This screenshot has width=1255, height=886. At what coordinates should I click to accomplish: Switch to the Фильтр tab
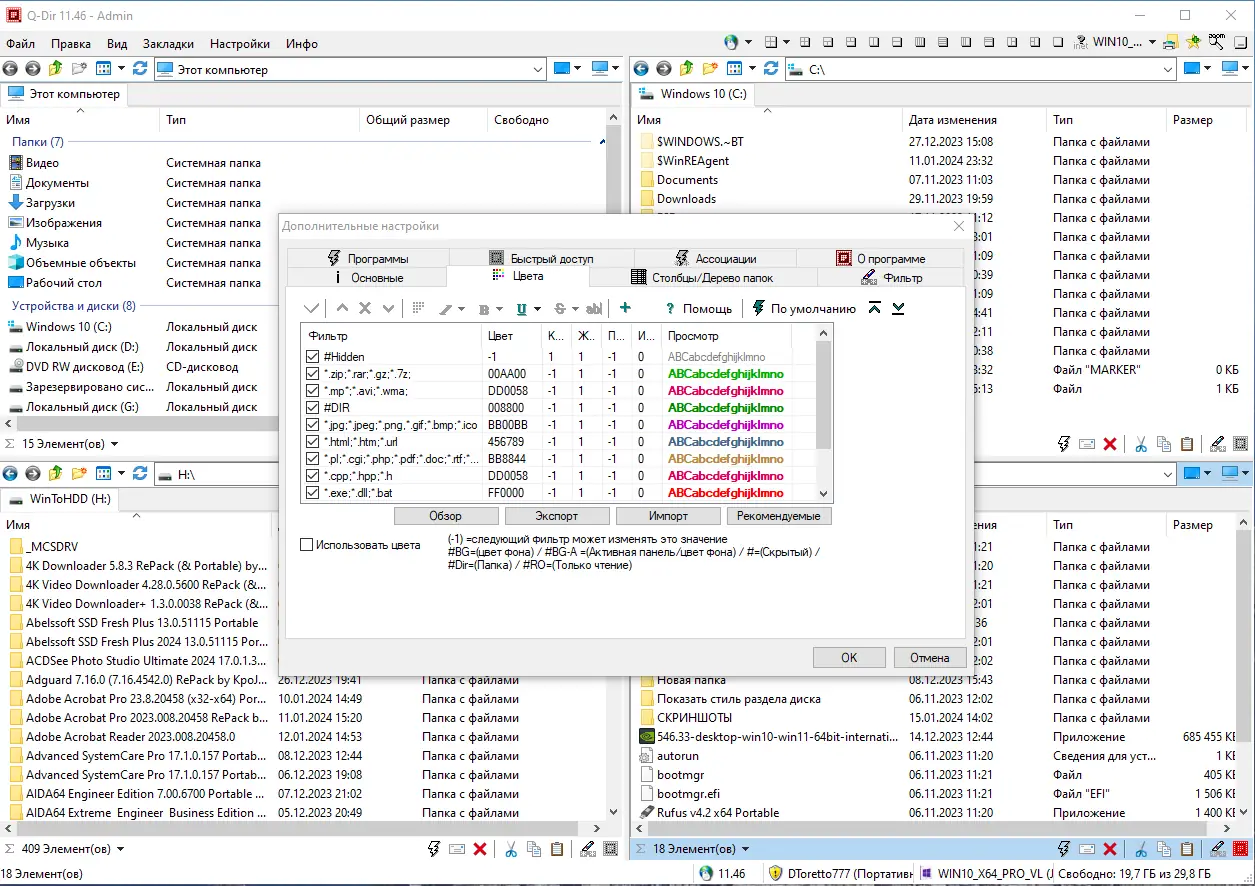point(890,277)
